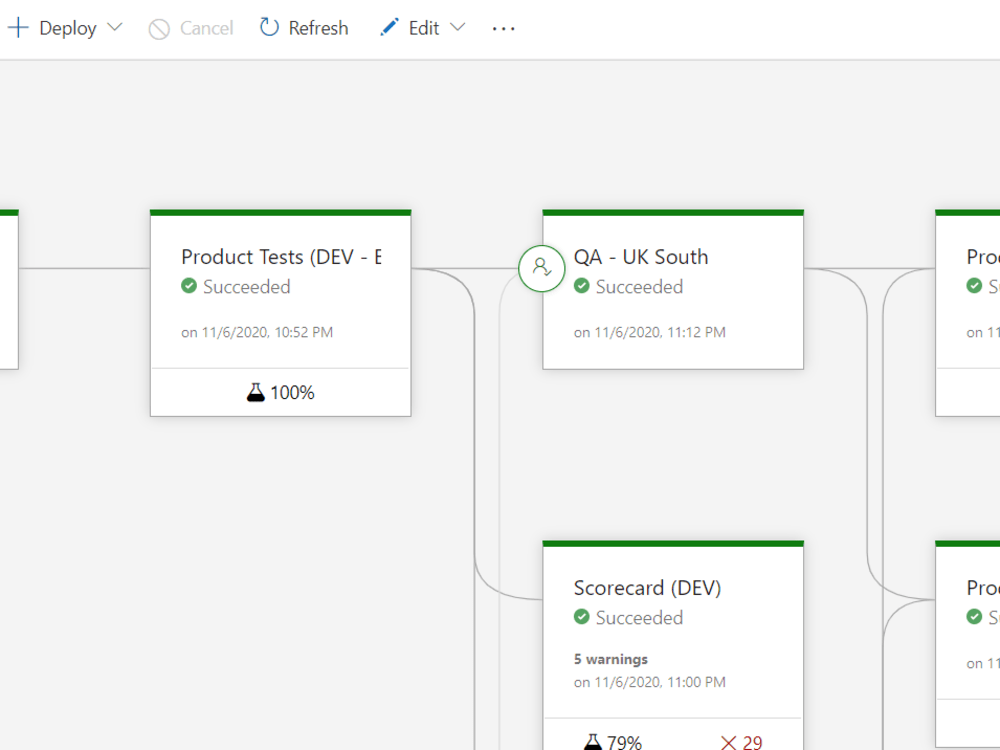Click the green Succeeded check on QA - UK South
Viewport: 1000px width, 750px height.
tap(581, 287)
